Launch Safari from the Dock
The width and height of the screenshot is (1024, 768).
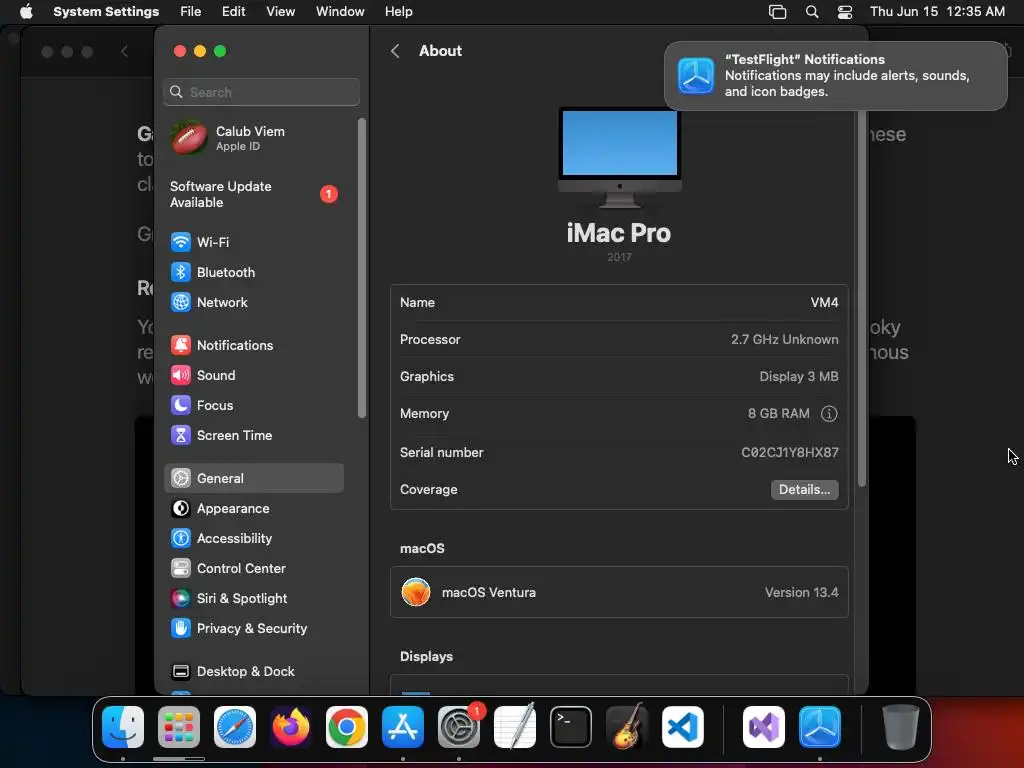pyautogui.click(x=235, y=727)
